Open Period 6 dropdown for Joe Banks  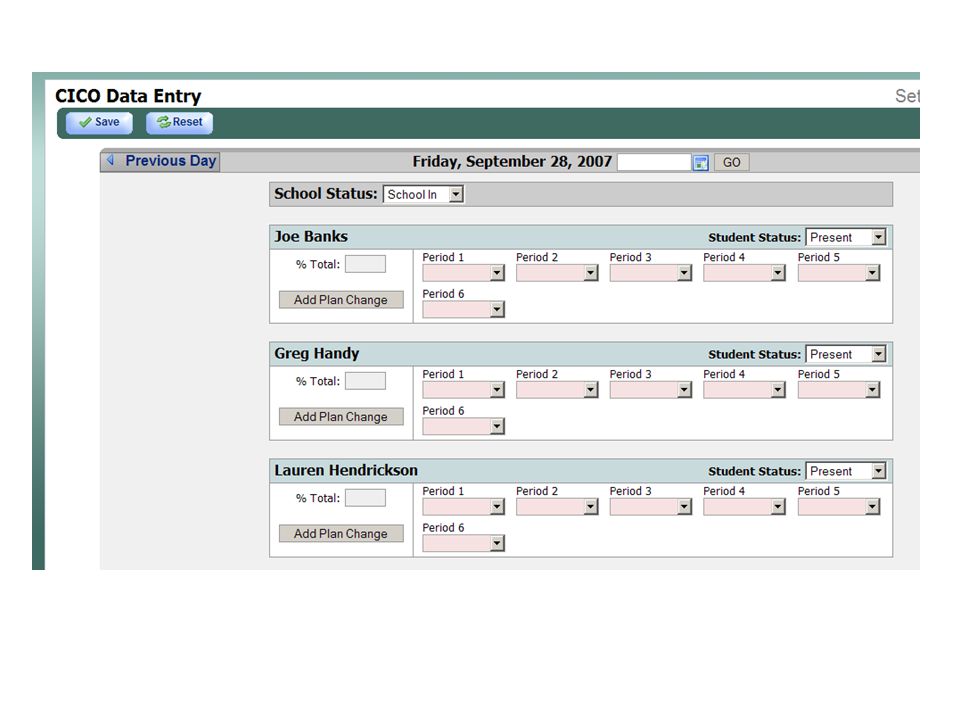coord(463,310)
